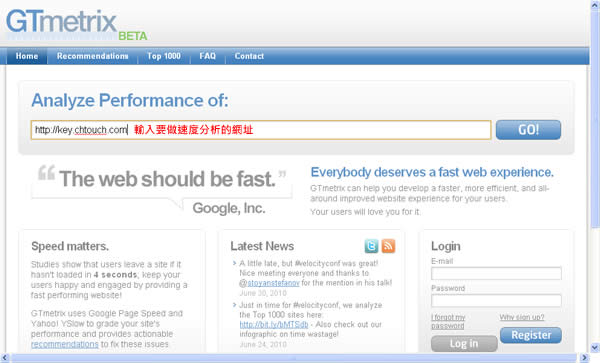The width and height of the screenshot is (600, 363).
Task: Go to the Top 1000 page
Action: click(164, 56)
